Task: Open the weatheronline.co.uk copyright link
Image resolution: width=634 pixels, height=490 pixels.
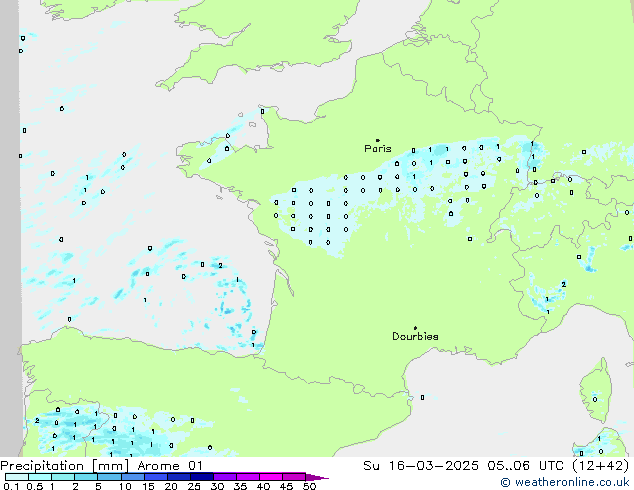Action: point(565,482)
